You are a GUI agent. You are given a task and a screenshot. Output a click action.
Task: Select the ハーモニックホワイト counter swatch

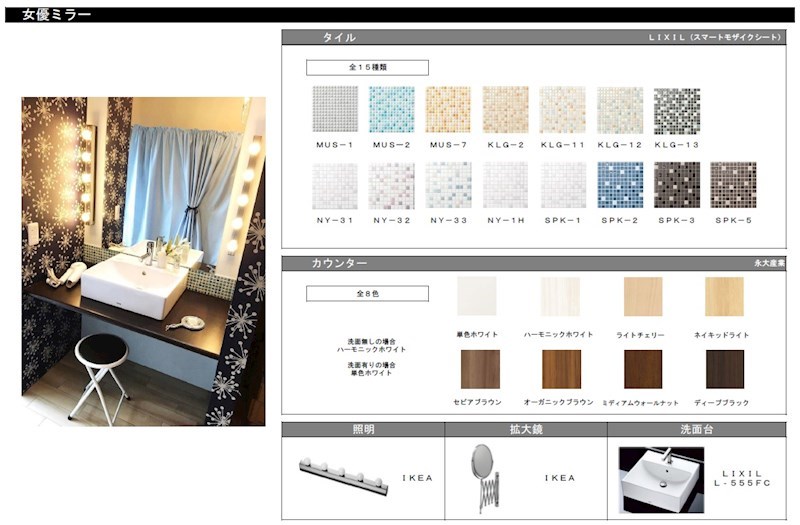pos(561,297)
